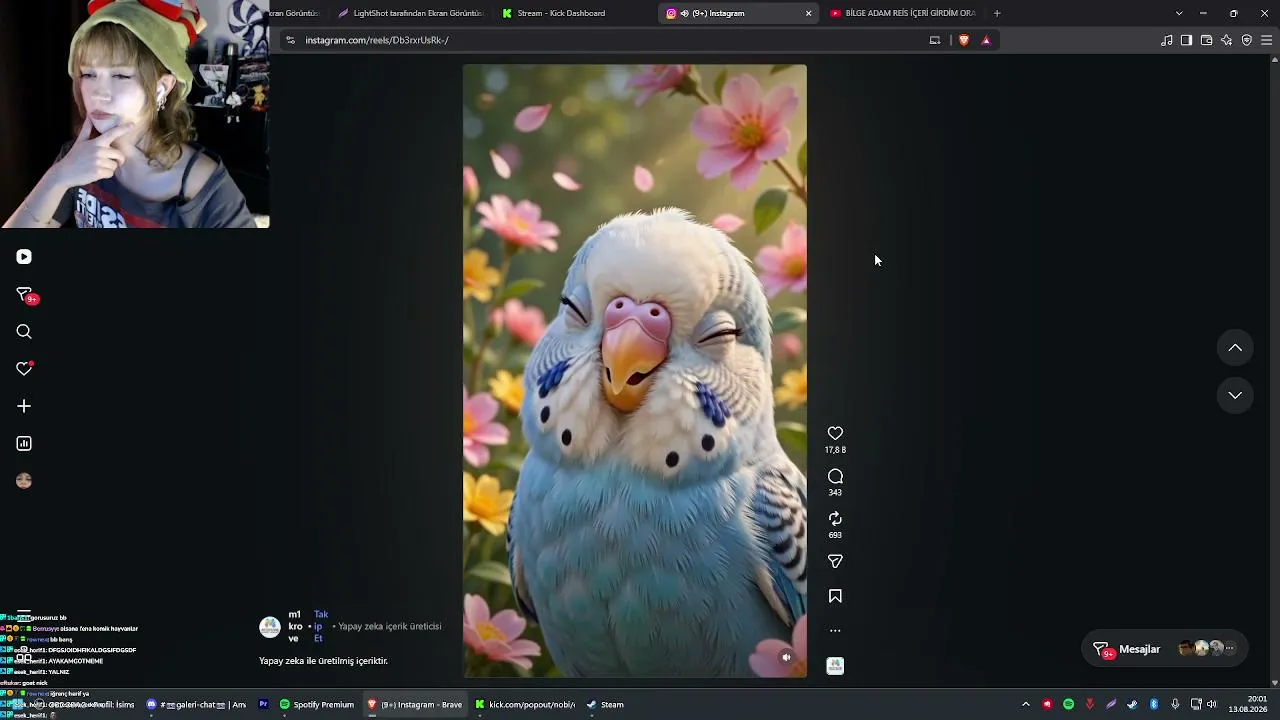Click the Steam icon in system tray
Image resolution: width=1280 pixels, height=720 pixels.
click(x=1132, y=704)
